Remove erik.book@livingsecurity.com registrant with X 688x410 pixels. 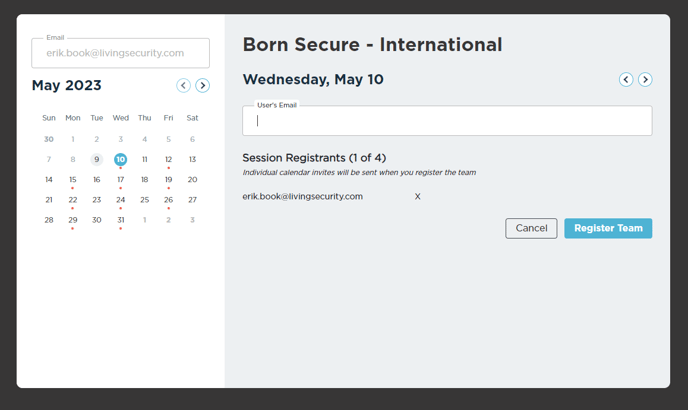pyautogui.click(x=417, y=196)
